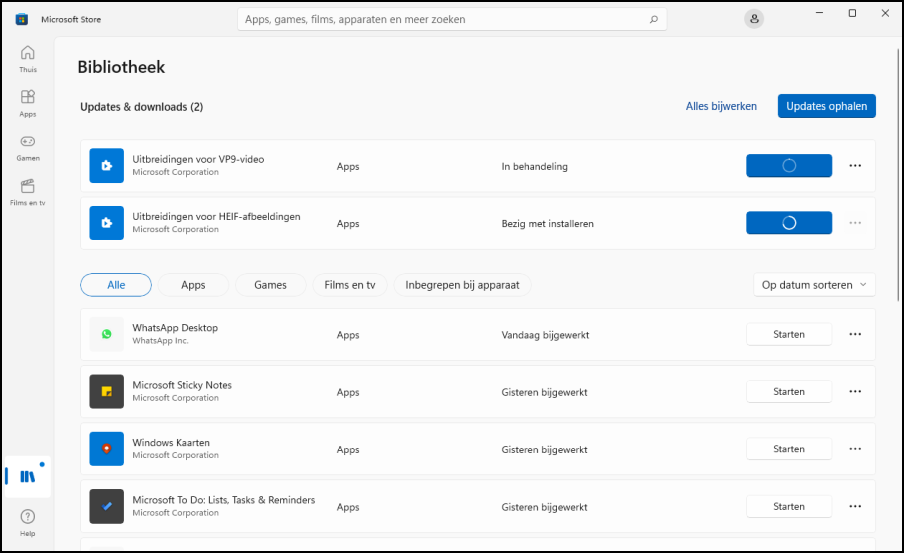The width and height of the screenshot is (904, 553).
Task: Click the user profile avatar icon
Action: coord(754,19)
